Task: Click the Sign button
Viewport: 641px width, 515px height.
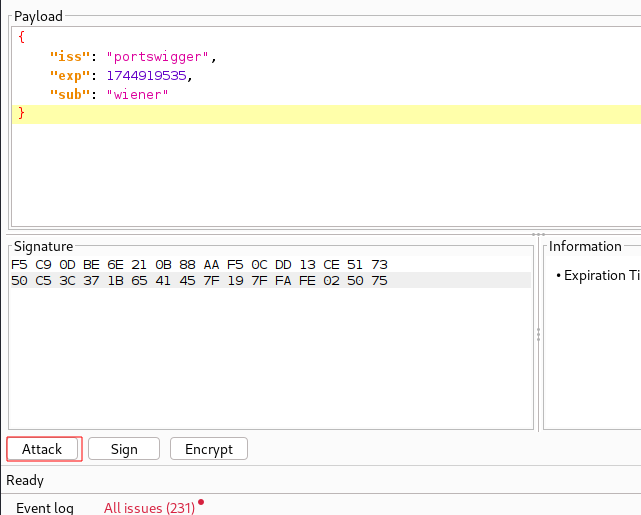Action: (124, 449)
